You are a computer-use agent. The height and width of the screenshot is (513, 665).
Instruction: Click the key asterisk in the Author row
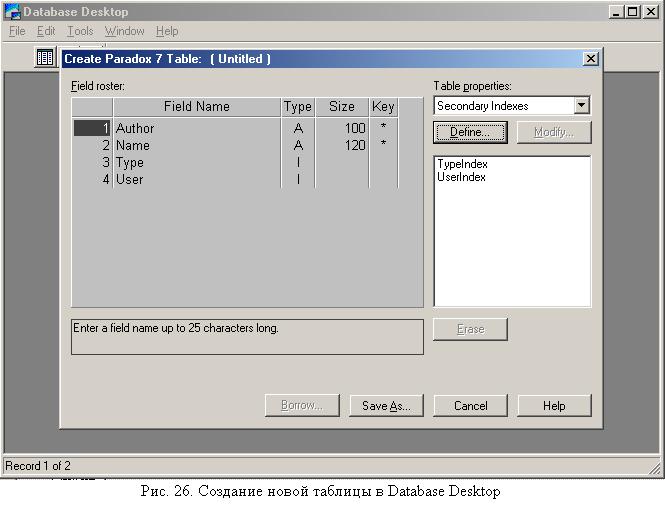tap(383, 127)
